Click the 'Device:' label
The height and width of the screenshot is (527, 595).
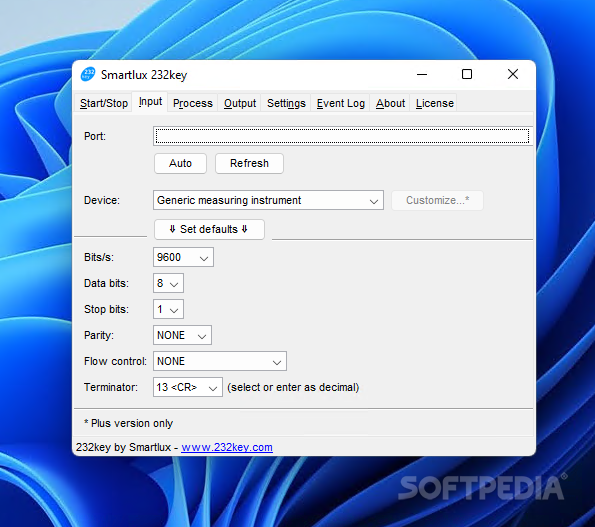[x=102, y=200]
